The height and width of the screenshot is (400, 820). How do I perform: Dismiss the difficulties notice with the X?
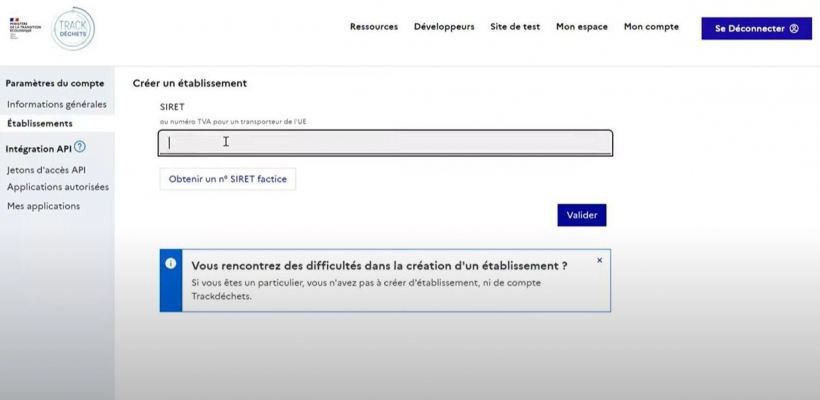(599, 260)
